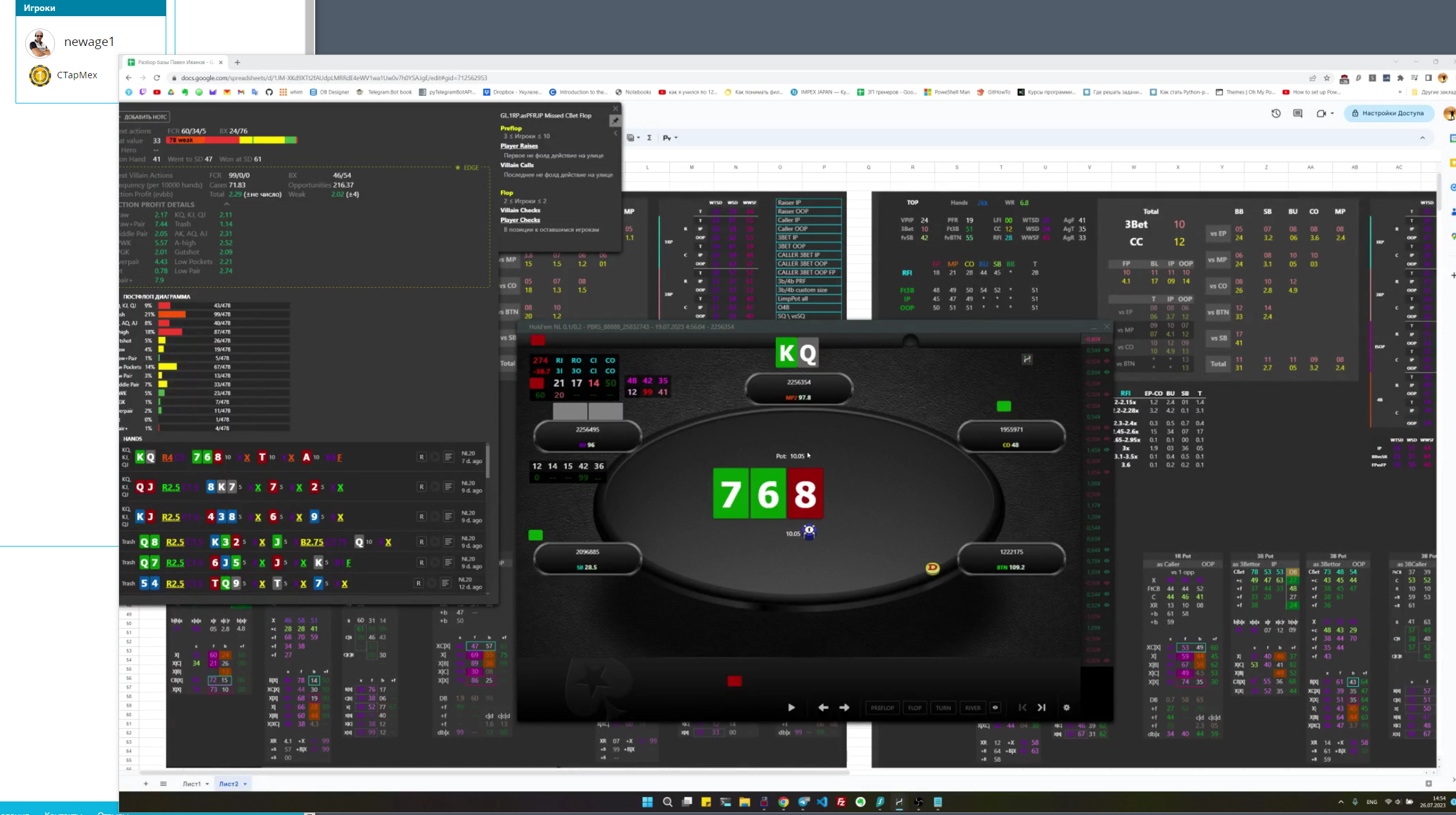Viewport: 1456px width, 815px height.
Task: Open notes icon on QJ hand row
Action: 448,486
